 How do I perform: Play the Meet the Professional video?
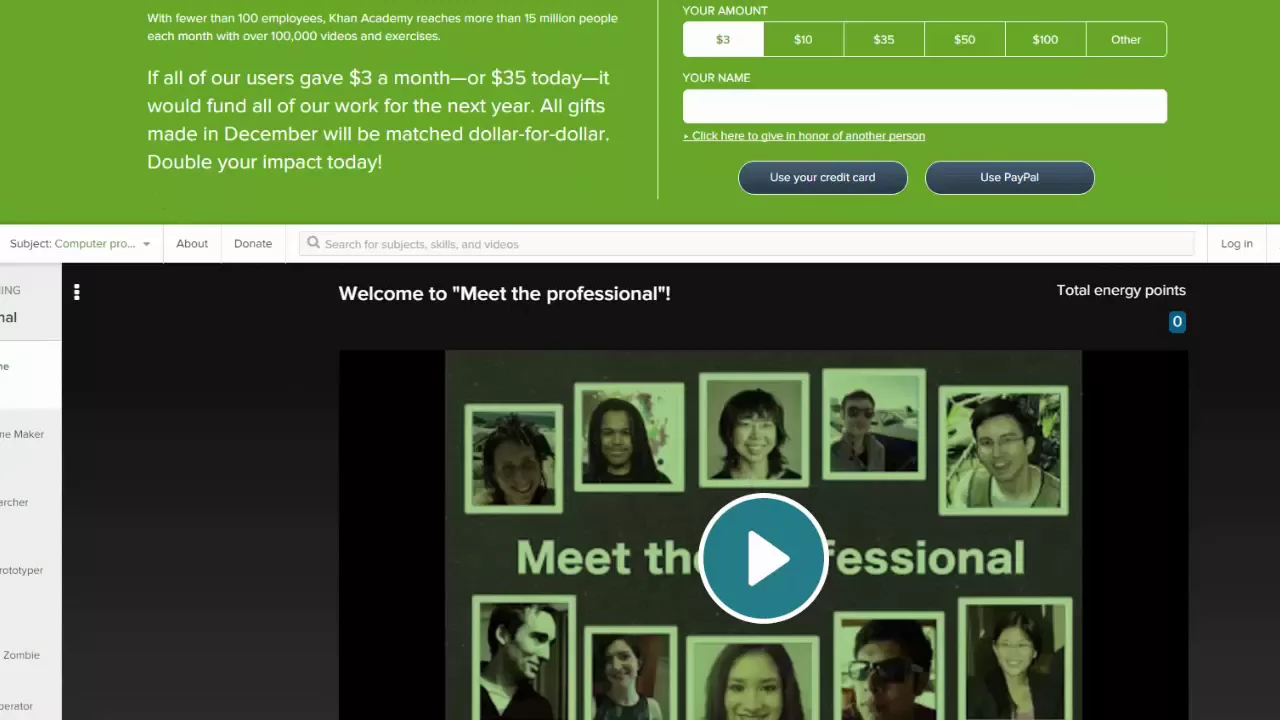(763, 558)
